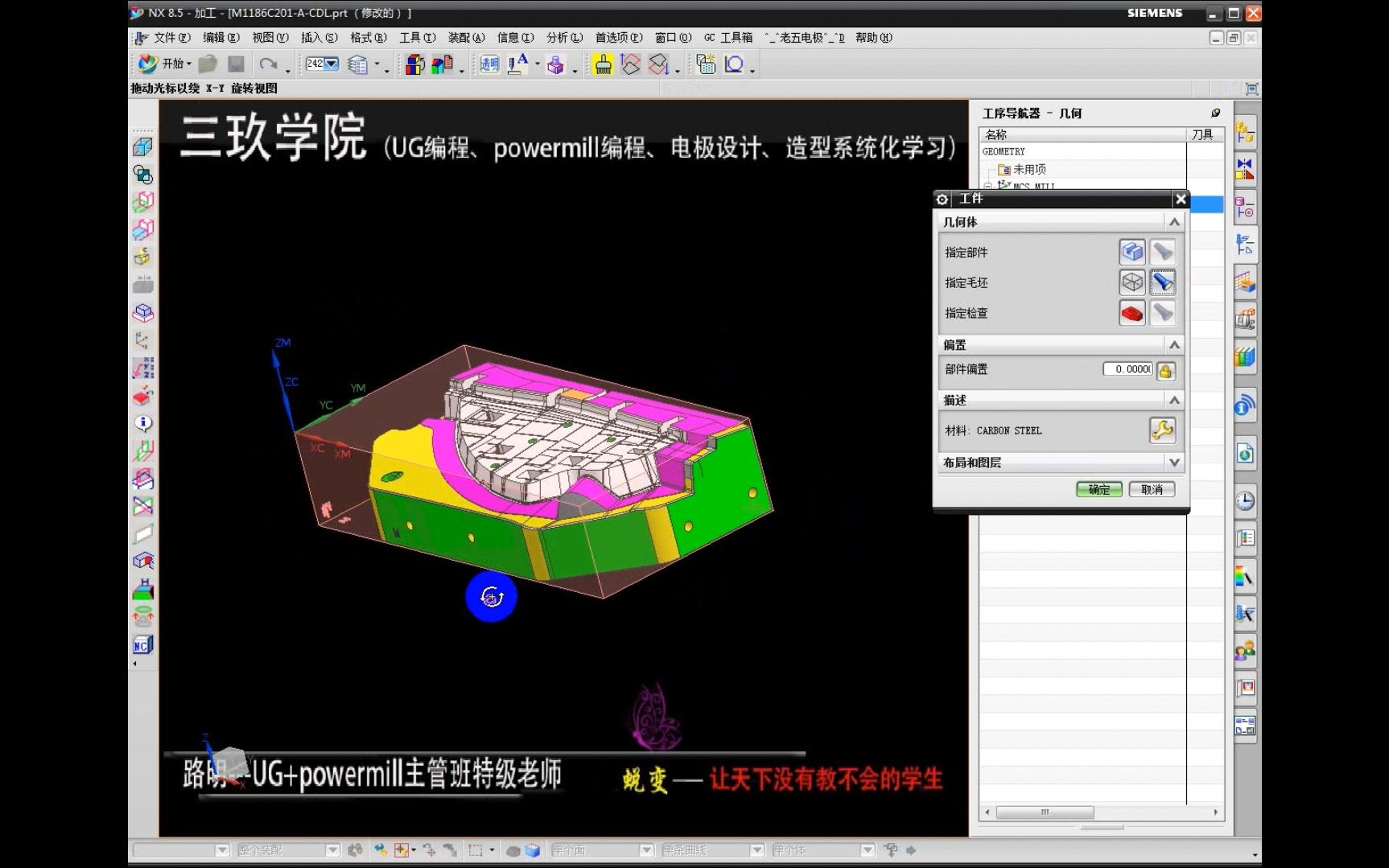Click the yellow brush toolbar icon
Screen dimensions: 1389x868
click(604, 64)
